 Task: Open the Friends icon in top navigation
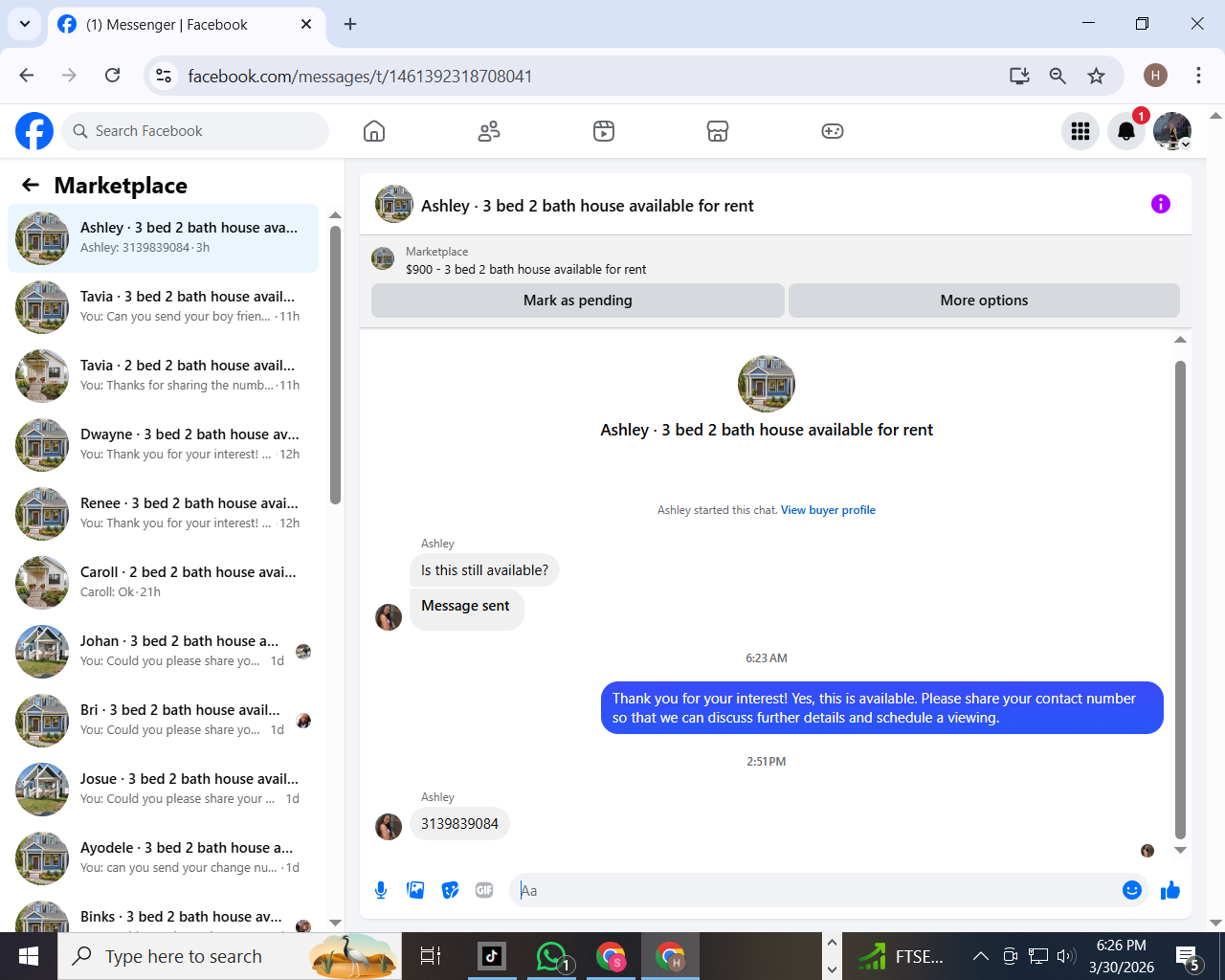489,131
